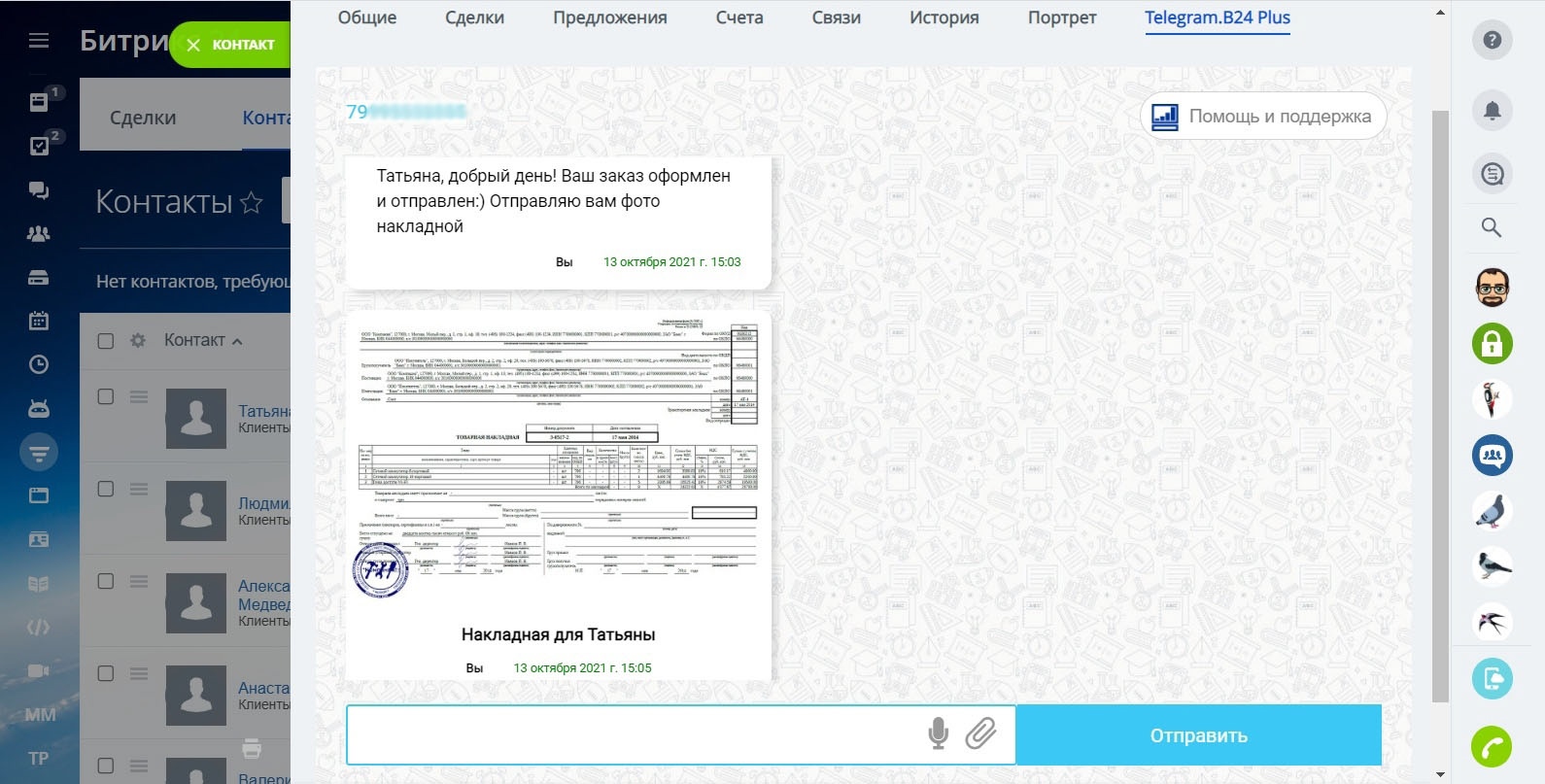The image size is (1545, 784).
Task: Open the hamburger main menu
Action: 39,41
